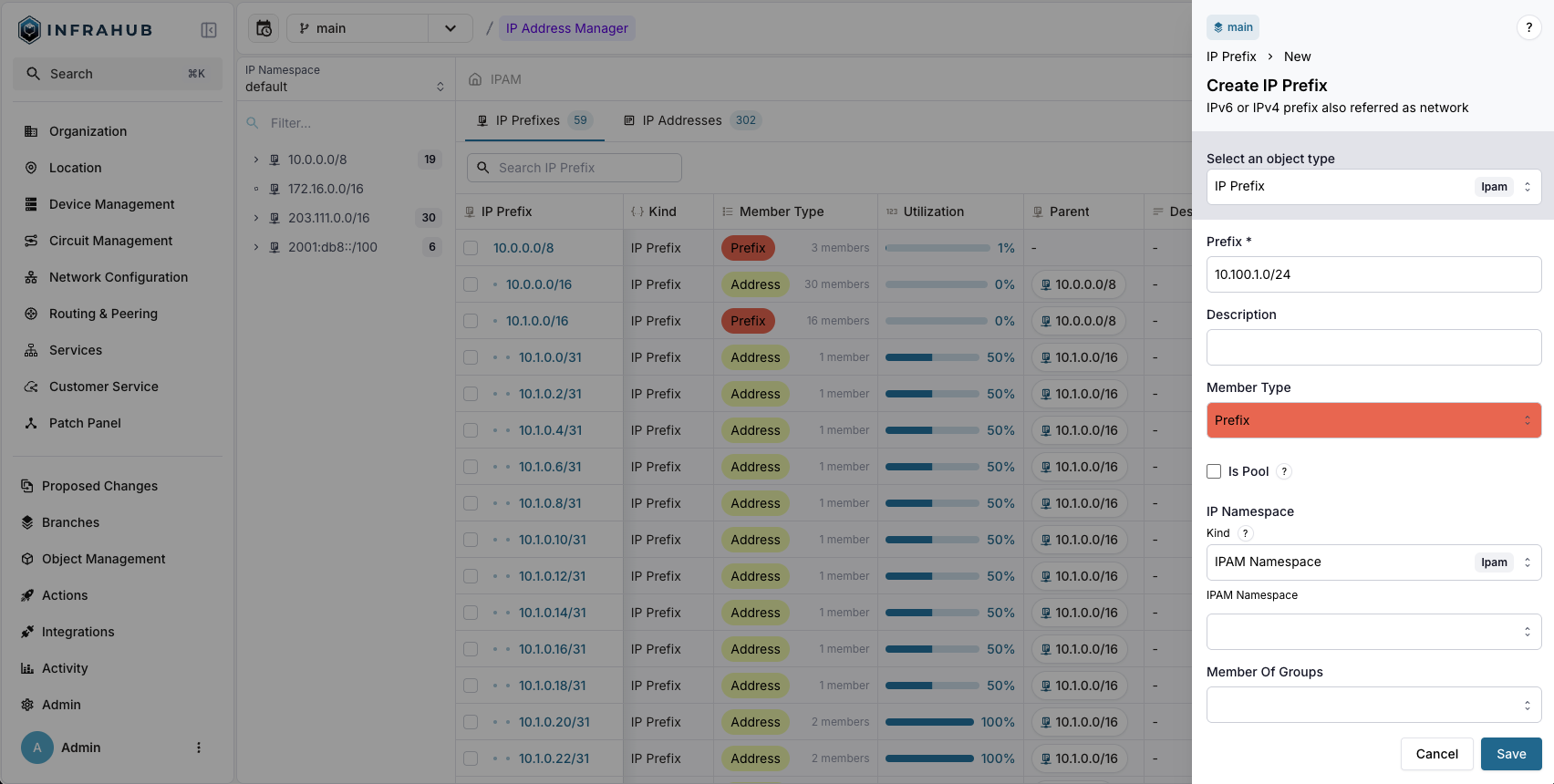
Task: Click the Kind help tooltip icon
Action: click(1245, 533)
